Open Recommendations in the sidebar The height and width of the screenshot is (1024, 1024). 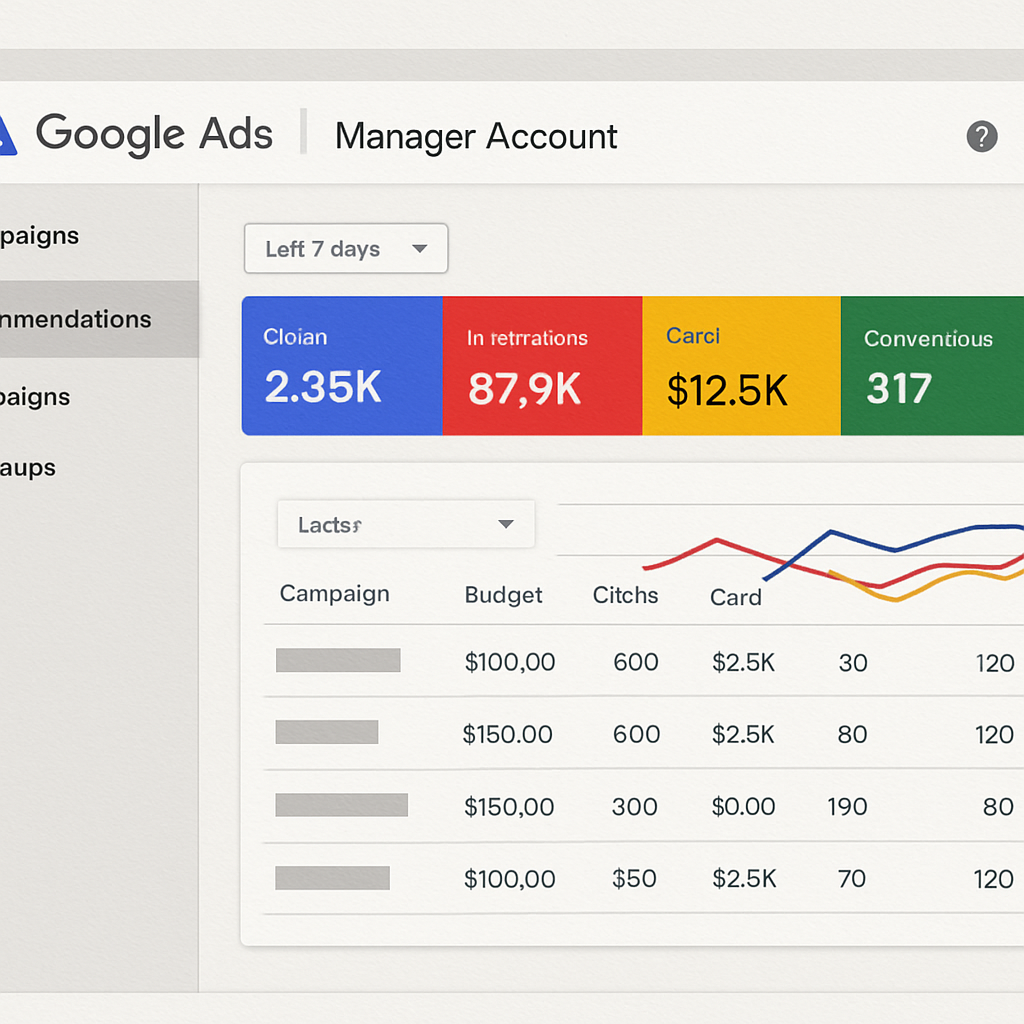click(x=76, y=320)
